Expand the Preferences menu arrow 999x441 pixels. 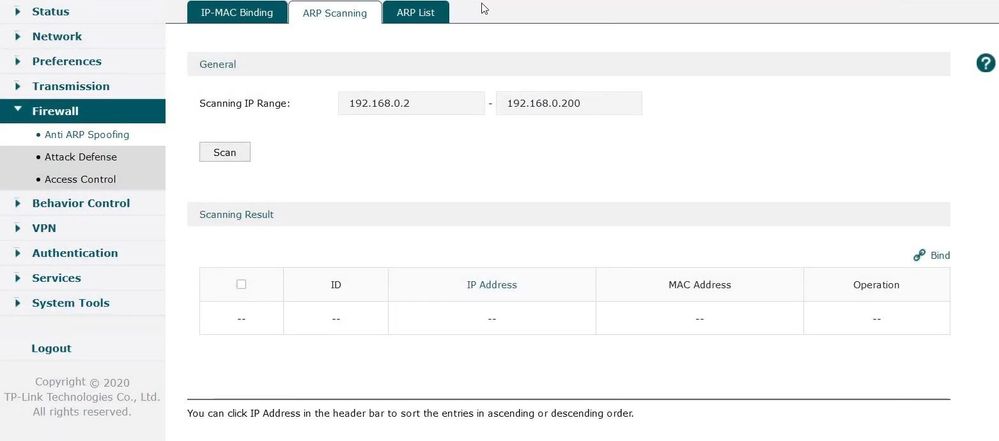[18, 61]
